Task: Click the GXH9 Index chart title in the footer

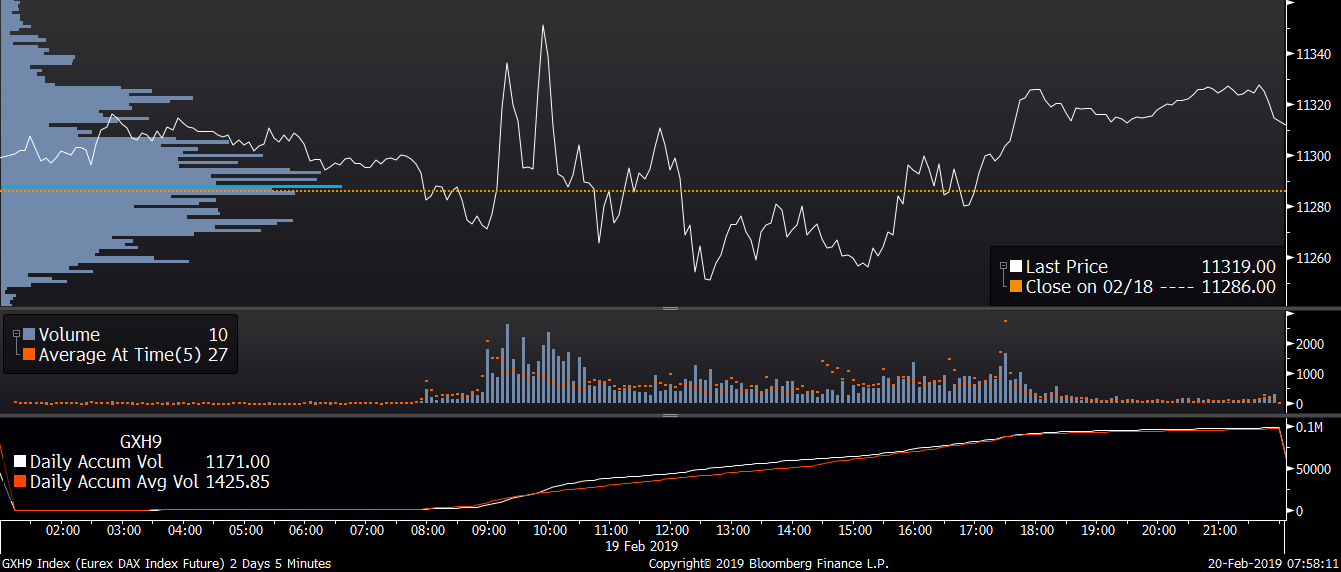Action: [x=166, y=564]
